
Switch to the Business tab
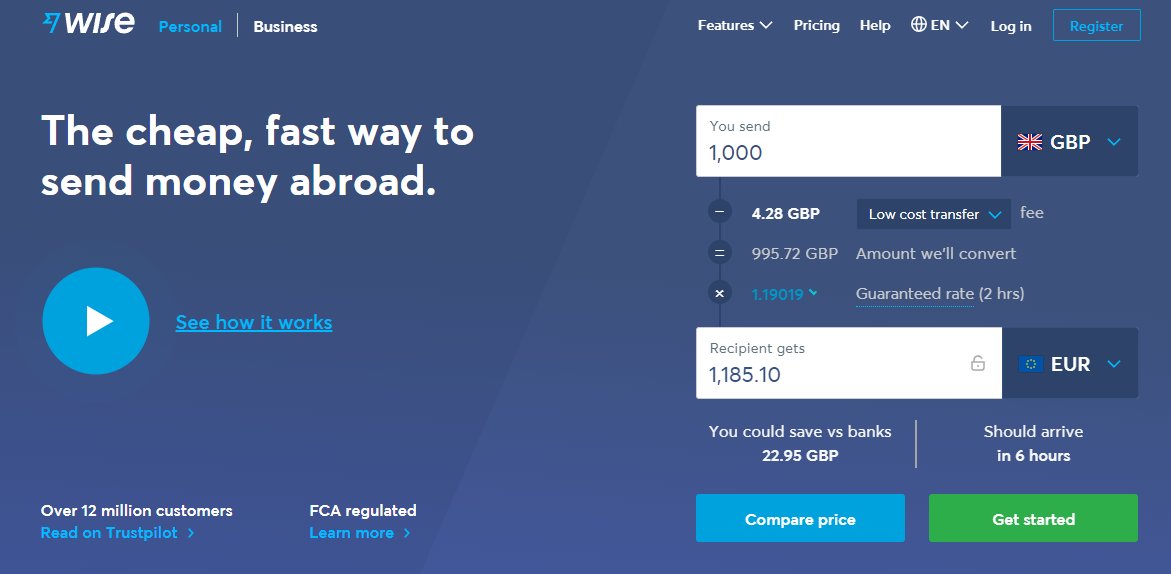coord(285,27)
